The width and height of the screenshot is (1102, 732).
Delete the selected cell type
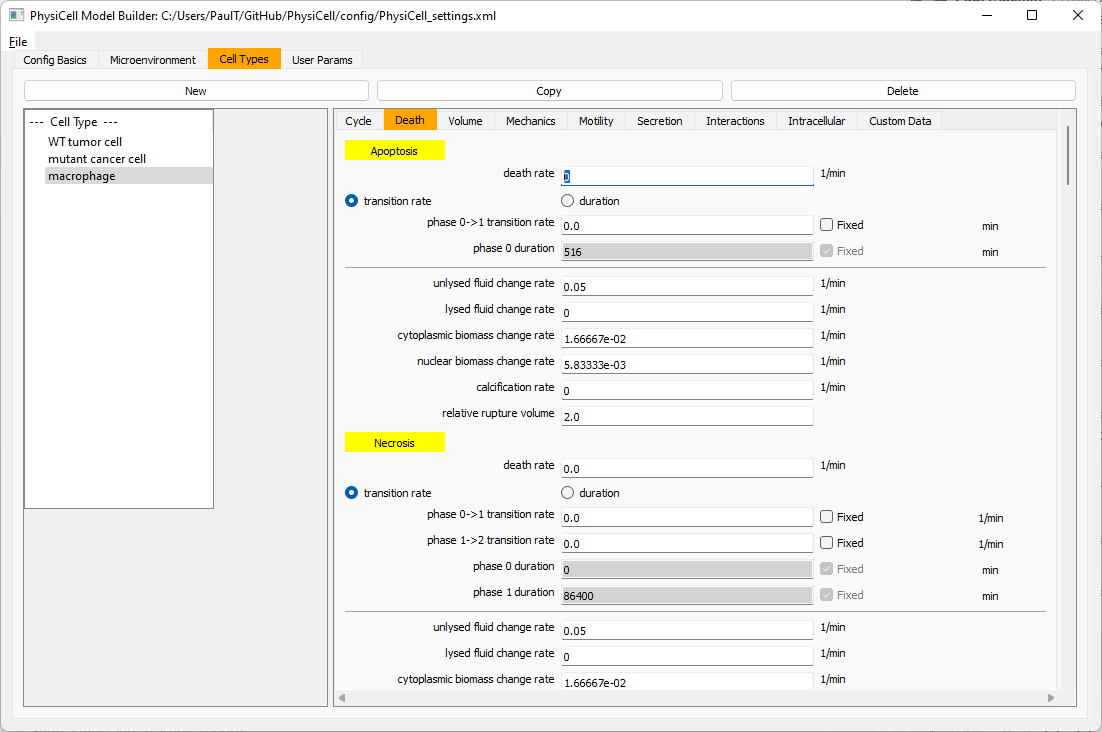click(902, 91)
